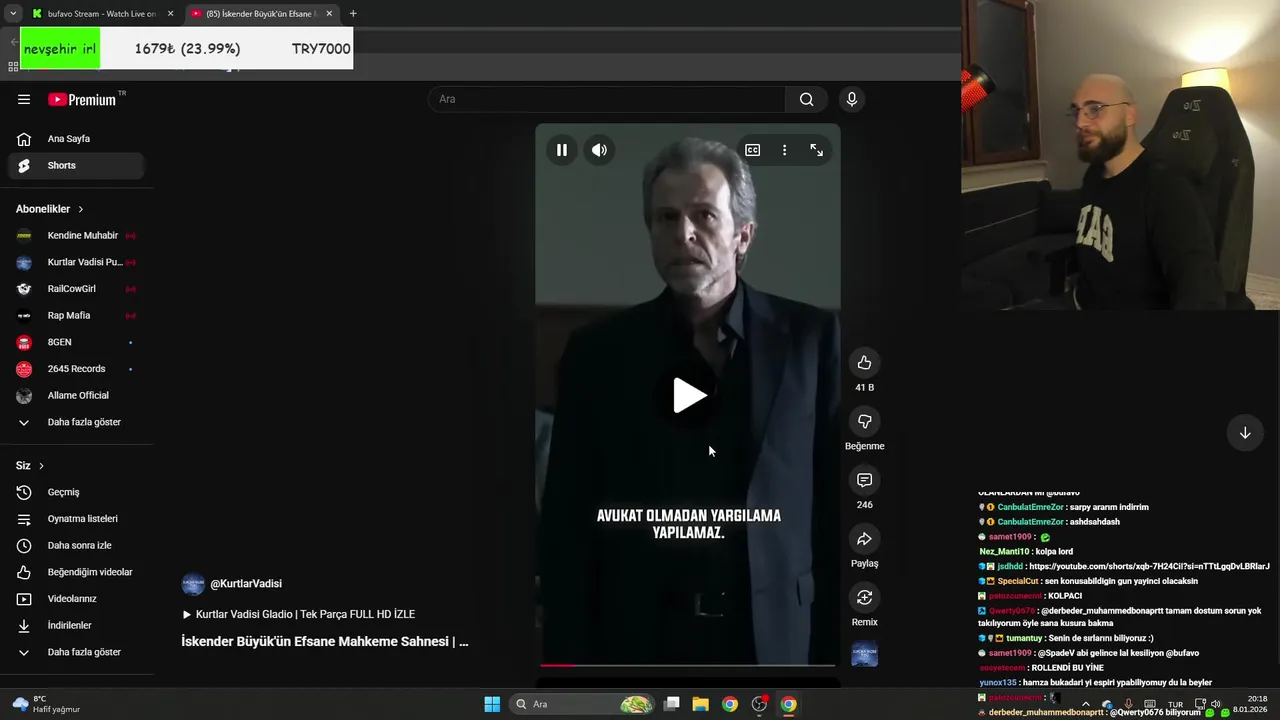Open İndirilenler downloads
1280x720 pixels.
[x=75, y=626]
